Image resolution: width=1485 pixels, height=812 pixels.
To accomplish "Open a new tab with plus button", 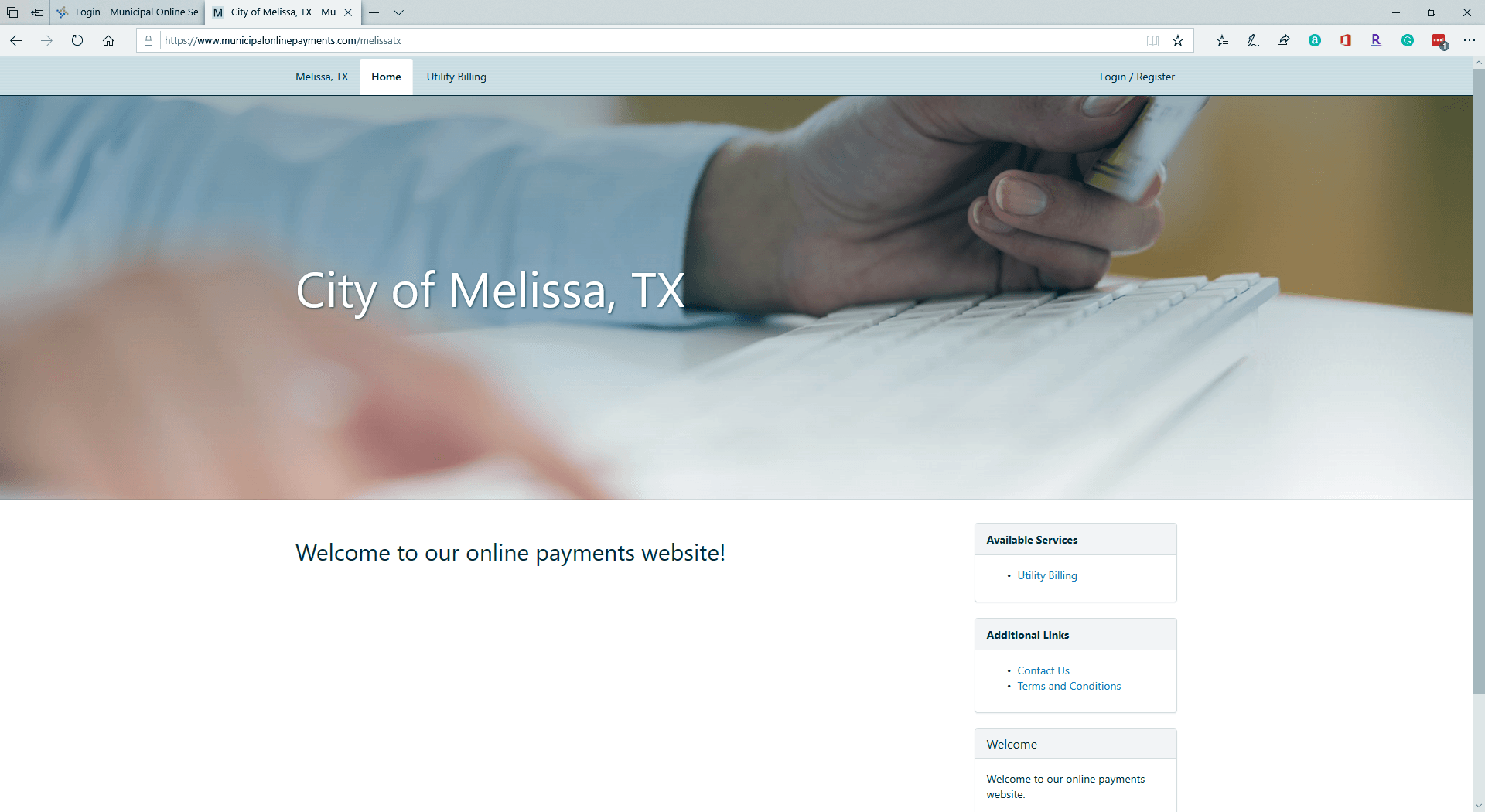I will [374, 12].
